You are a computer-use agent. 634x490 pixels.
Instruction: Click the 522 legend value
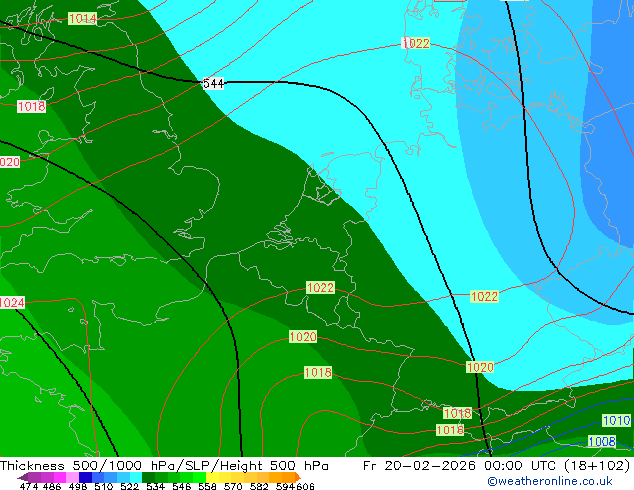129,486
